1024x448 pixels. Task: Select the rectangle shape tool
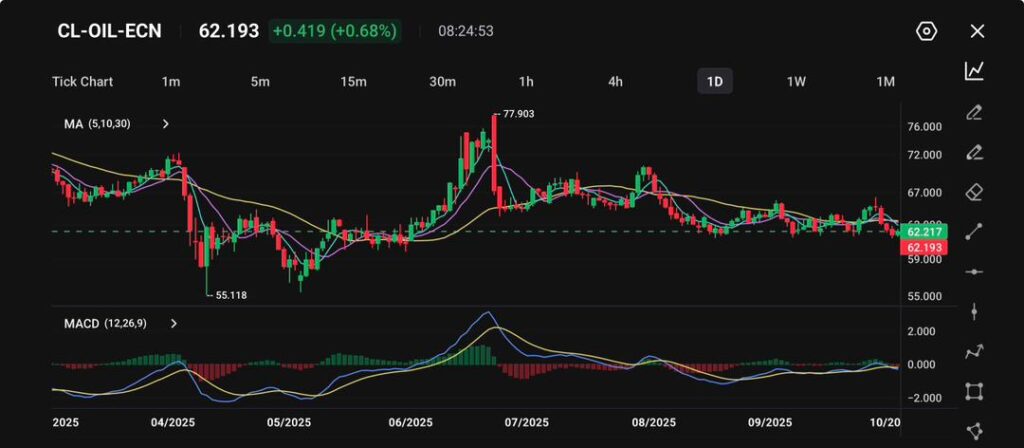[974, 391]
